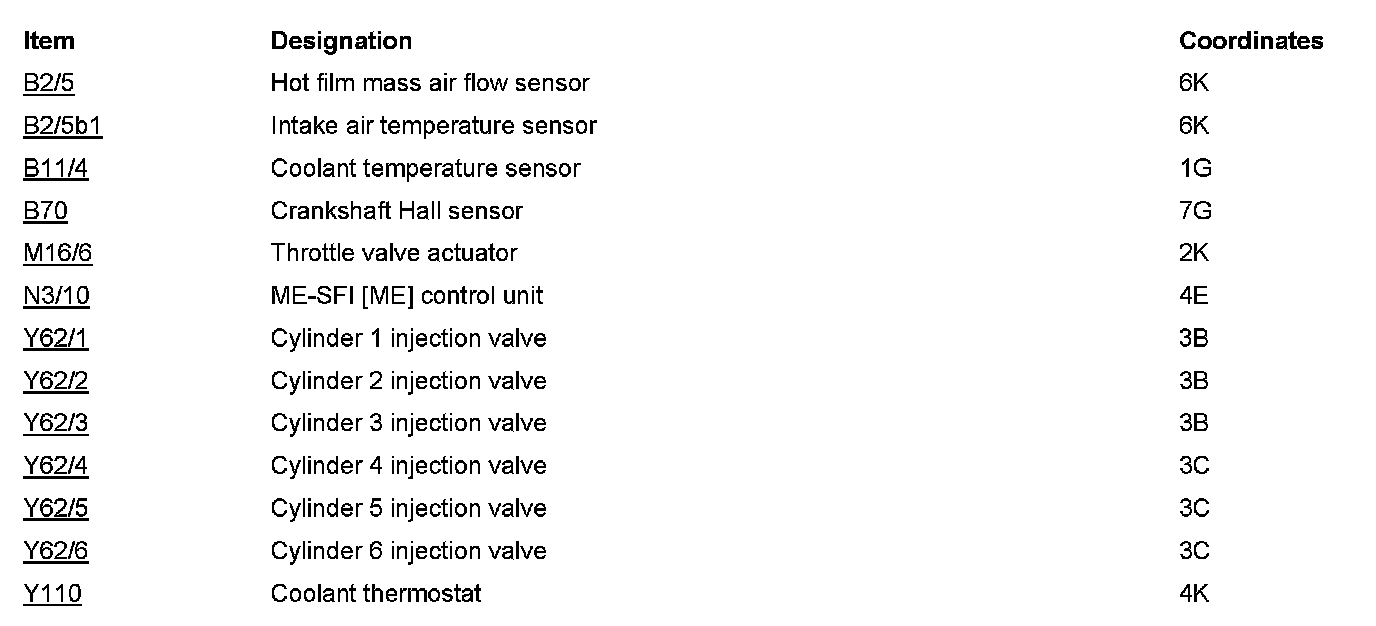Click the Coordinates column header

1250,41
